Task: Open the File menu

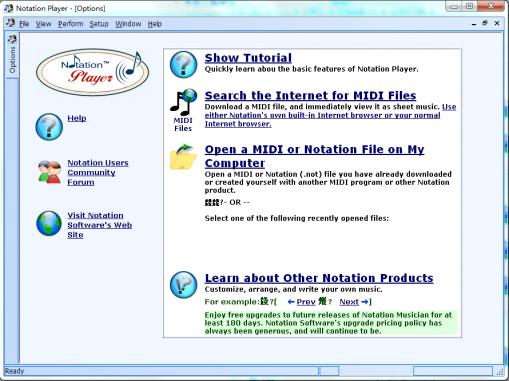Action: (24, 24)
